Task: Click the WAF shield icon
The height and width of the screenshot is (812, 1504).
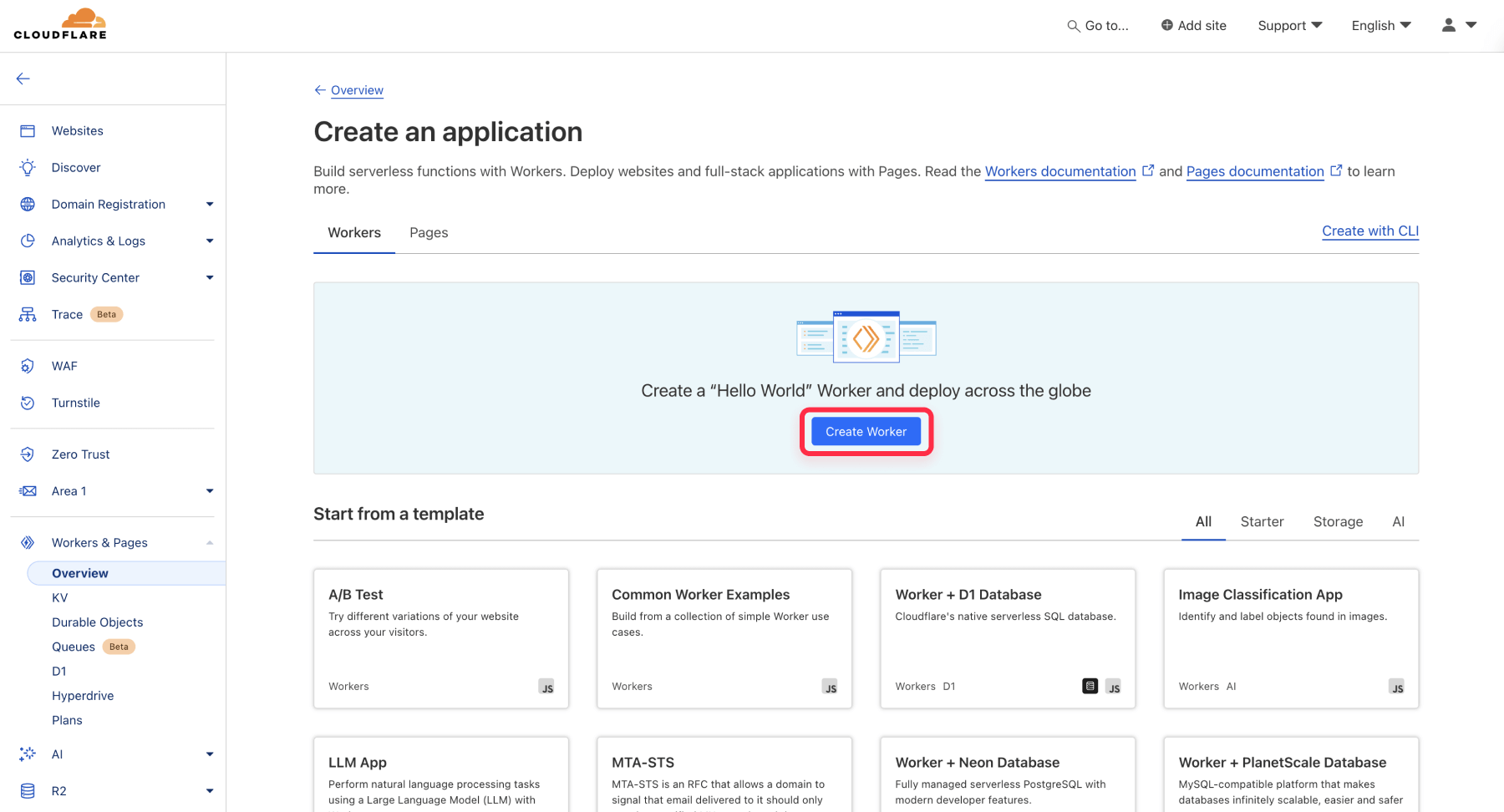Action: (x=28, y=366)
